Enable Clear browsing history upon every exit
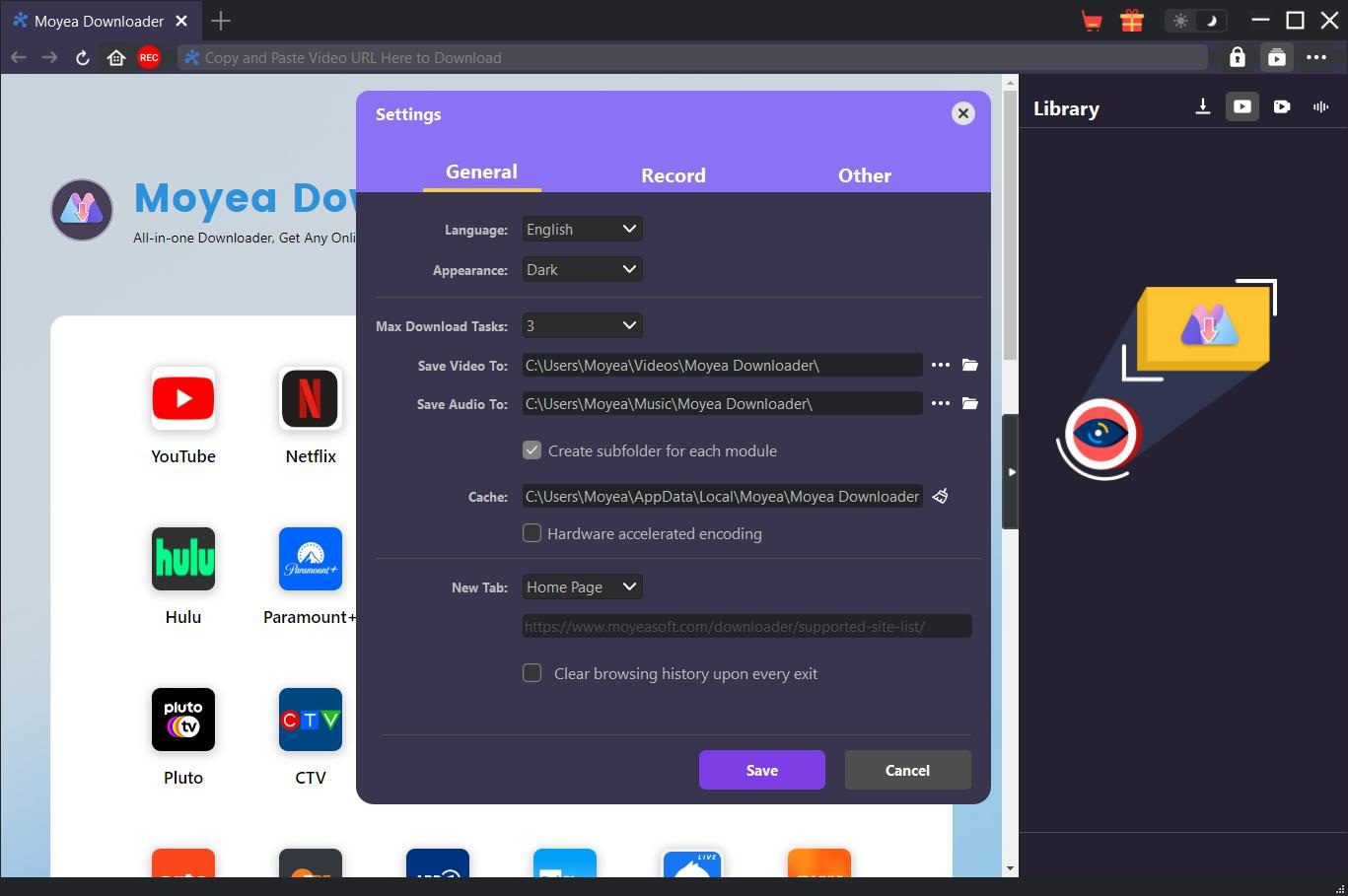 tap(532, 673)
